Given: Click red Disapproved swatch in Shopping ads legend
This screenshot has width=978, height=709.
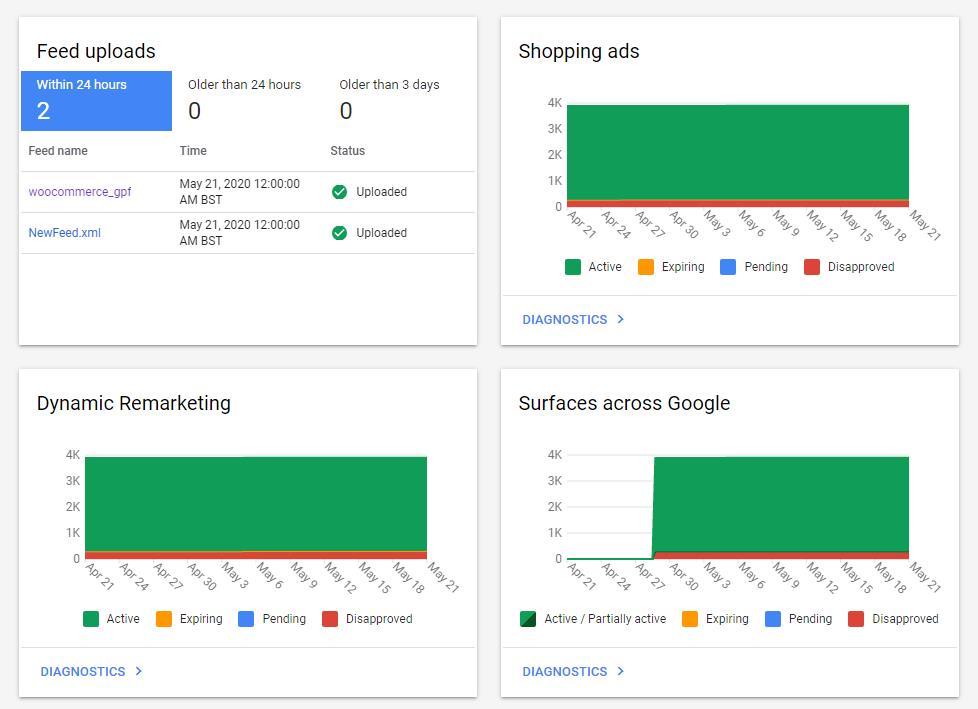Looking at the screenshot, I should coord(811,267).
